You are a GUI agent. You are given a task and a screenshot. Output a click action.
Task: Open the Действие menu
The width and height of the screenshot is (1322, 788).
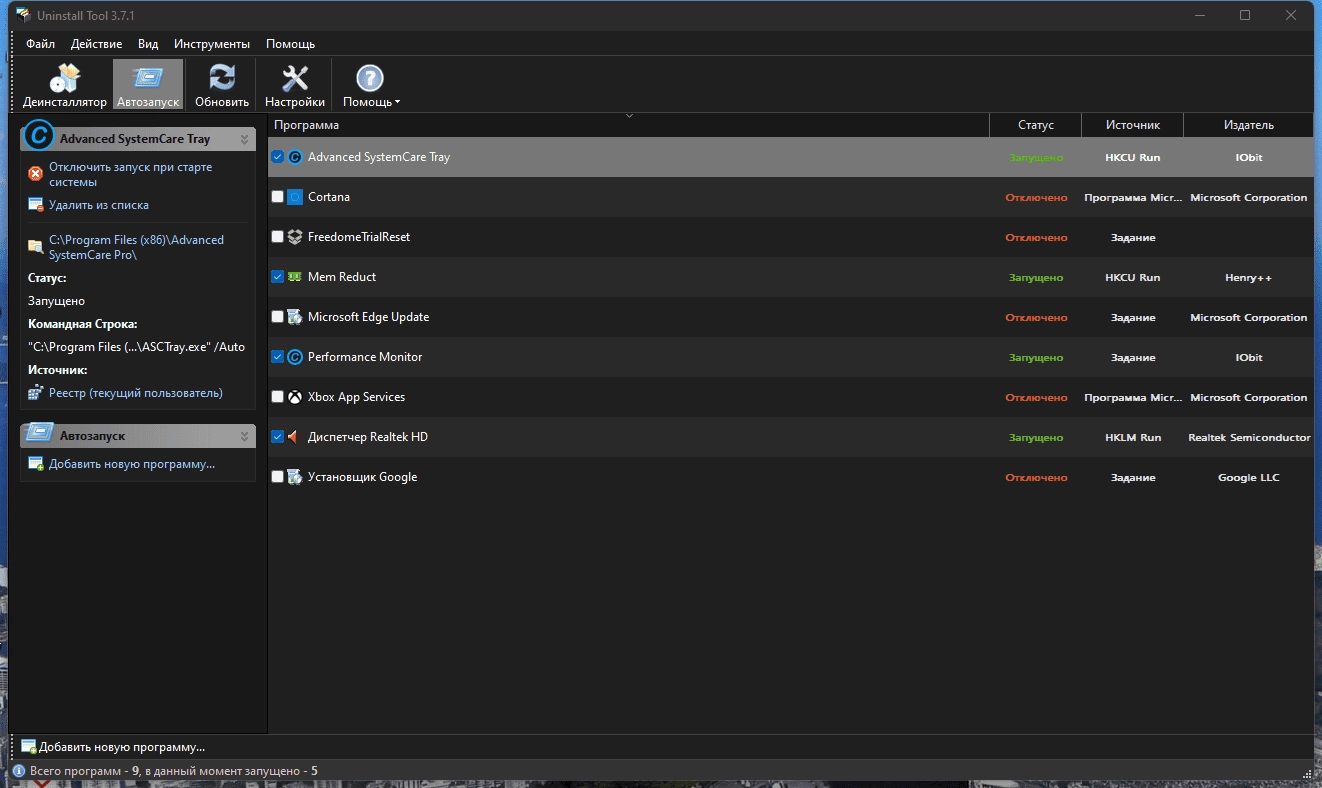click(x=97, y=44)
